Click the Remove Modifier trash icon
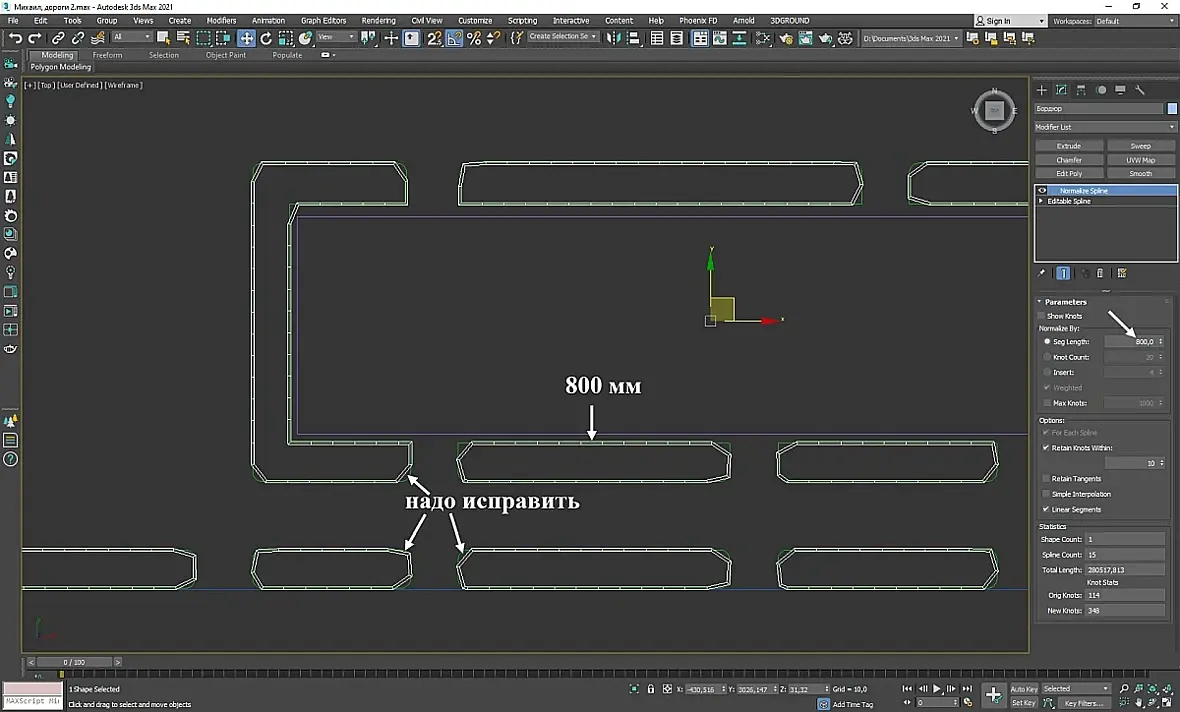 pos(1100,273)
